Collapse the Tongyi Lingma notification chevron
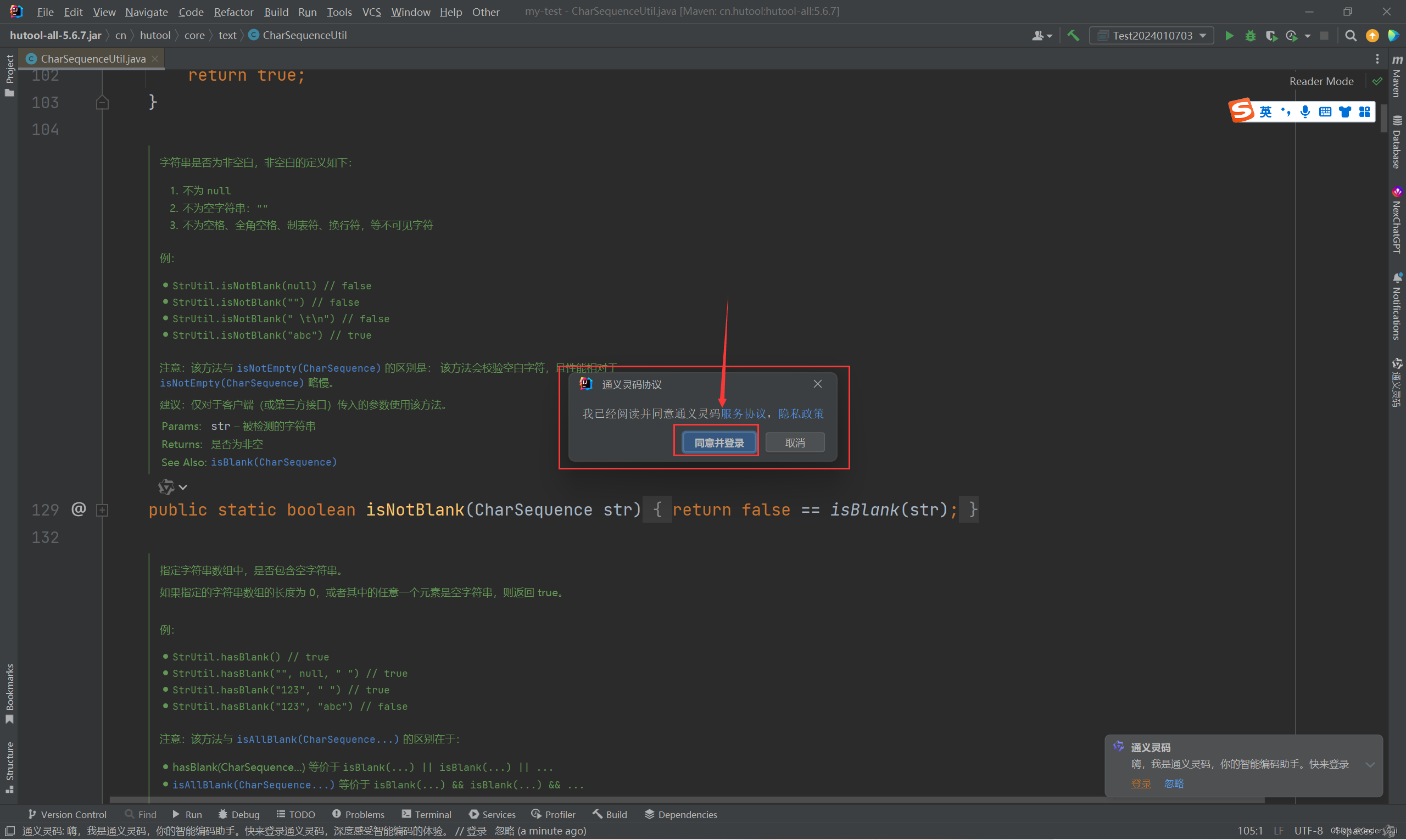This screenshot has width=1406, height=840. coord(1370,765)
